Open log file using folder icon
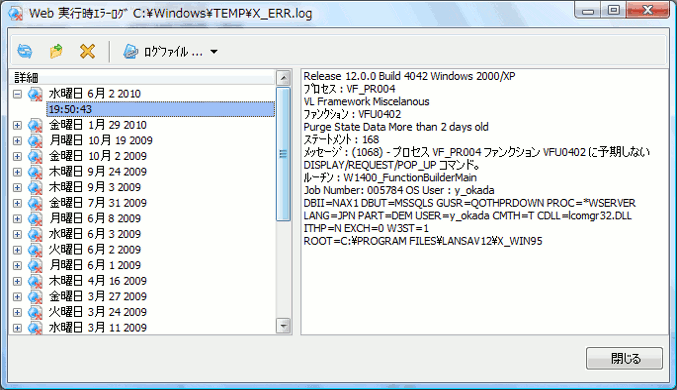677x390 pixels. (56, 52)
